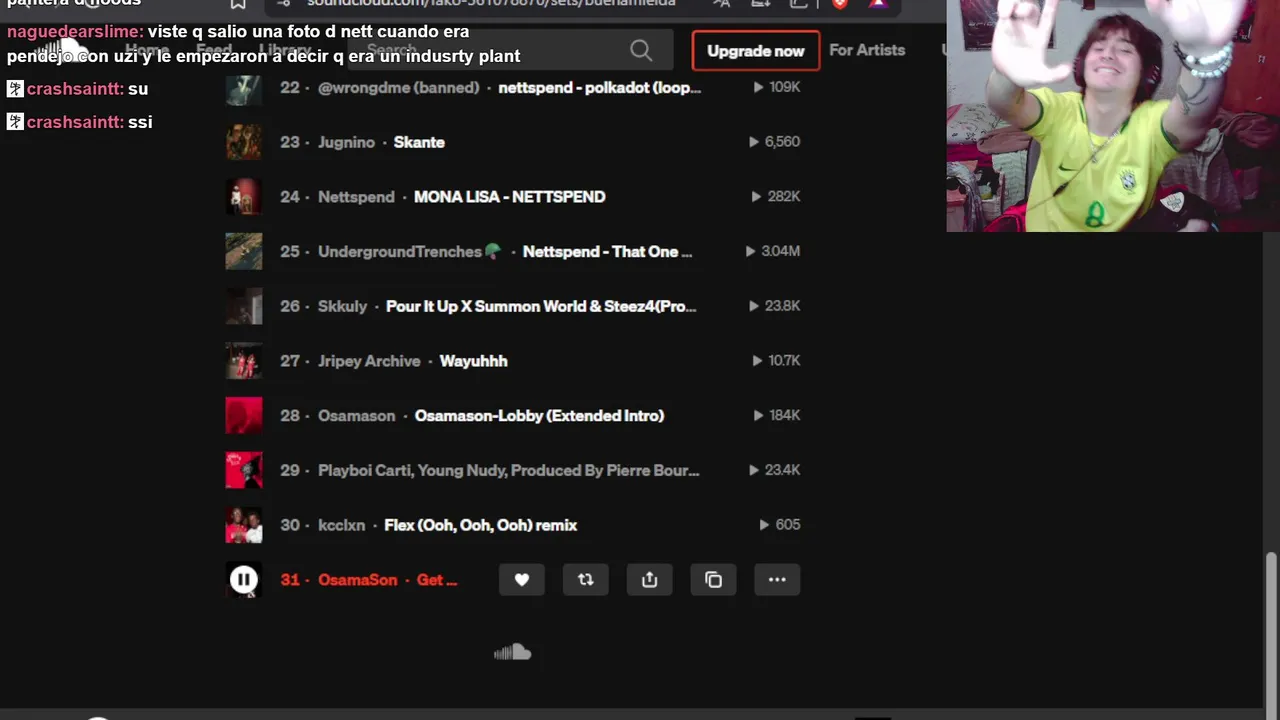Click Osamason artist on track 28
This screenshot has width=1280, height=720.
pyautogui.click(x=357, y=416)
